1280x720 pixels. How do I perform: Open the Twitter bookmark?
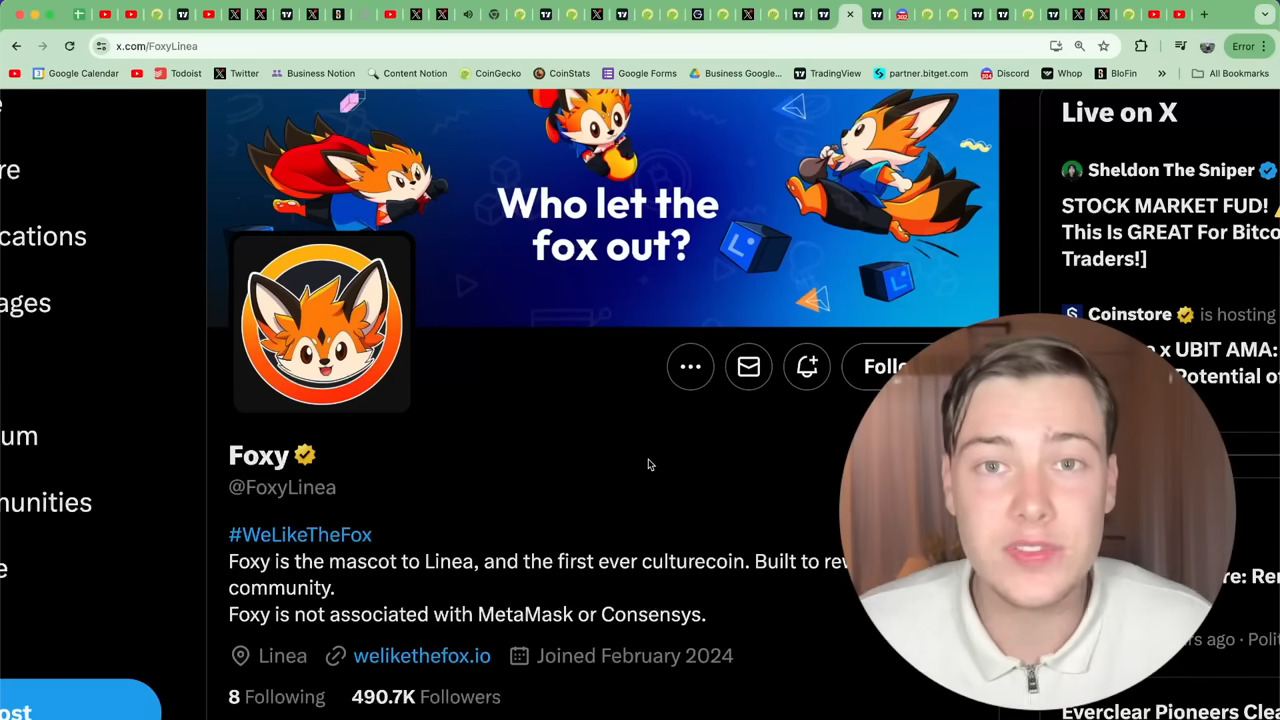[235, 73]
